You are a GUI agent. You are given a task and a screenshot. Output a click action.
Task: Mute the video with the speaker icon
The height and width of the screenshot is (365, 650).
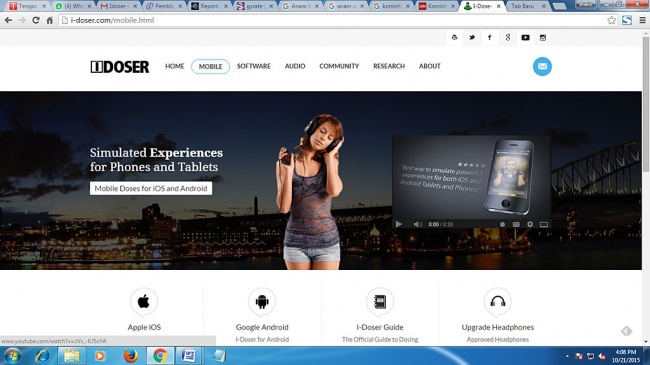tap(418, 224)
